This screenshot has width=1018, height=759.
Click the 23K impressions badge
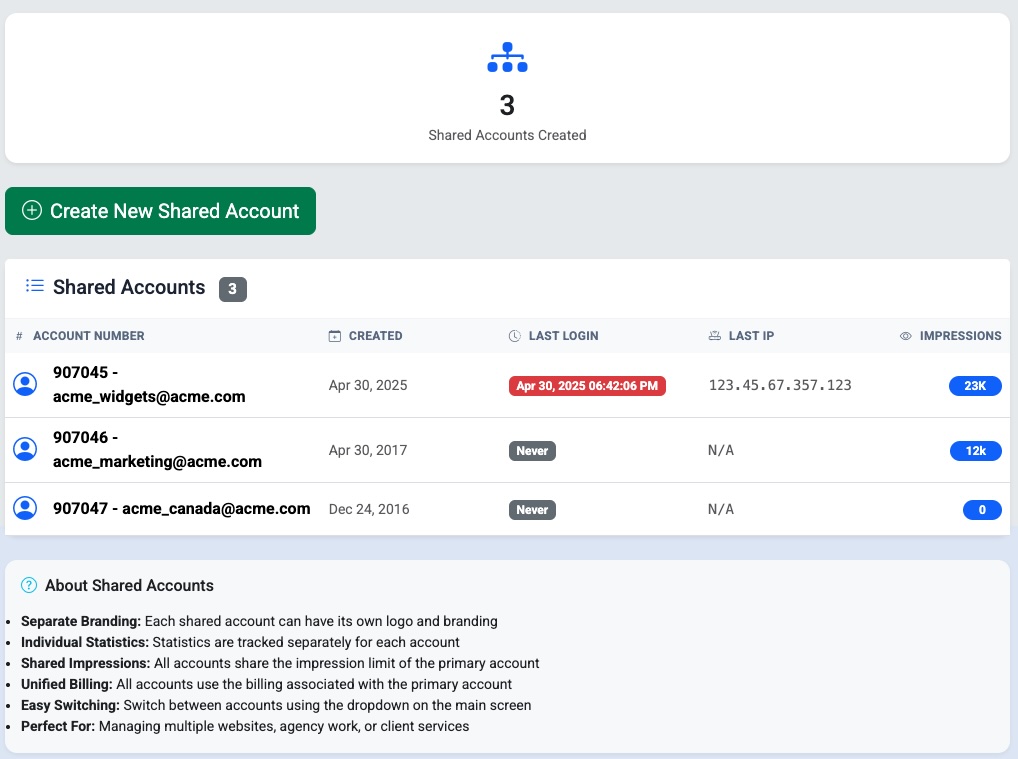[x=975, y=385]
